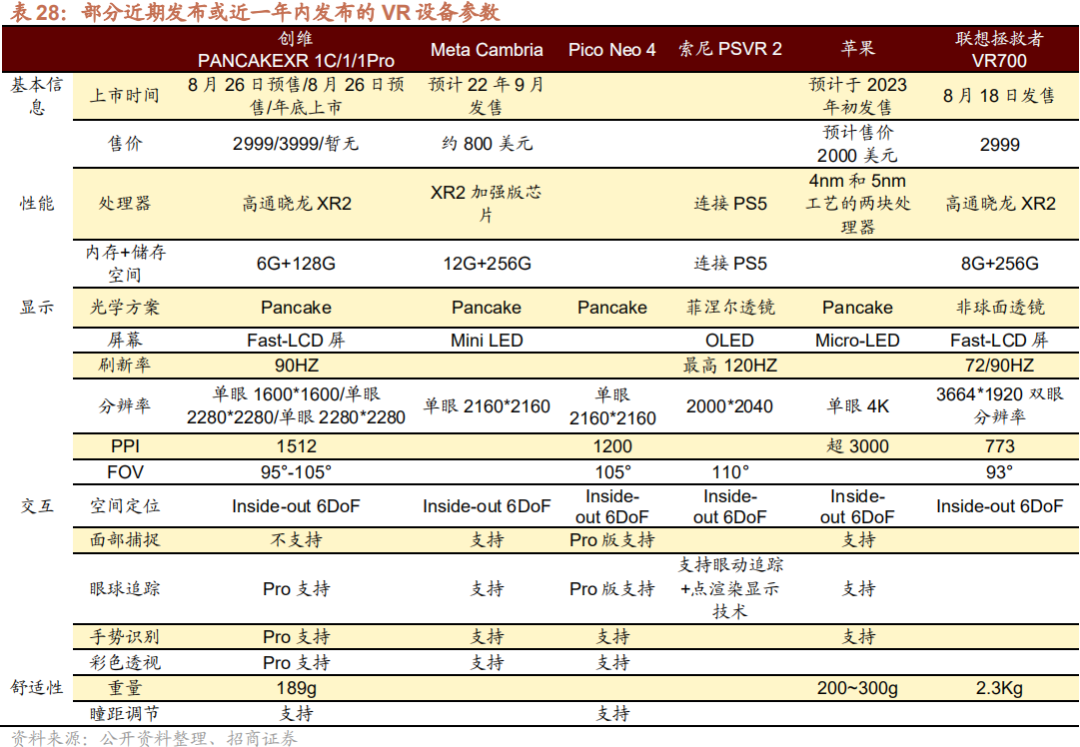Click the '12G+256G' memory cell
1080x747 pixels.
click(486, 264)
